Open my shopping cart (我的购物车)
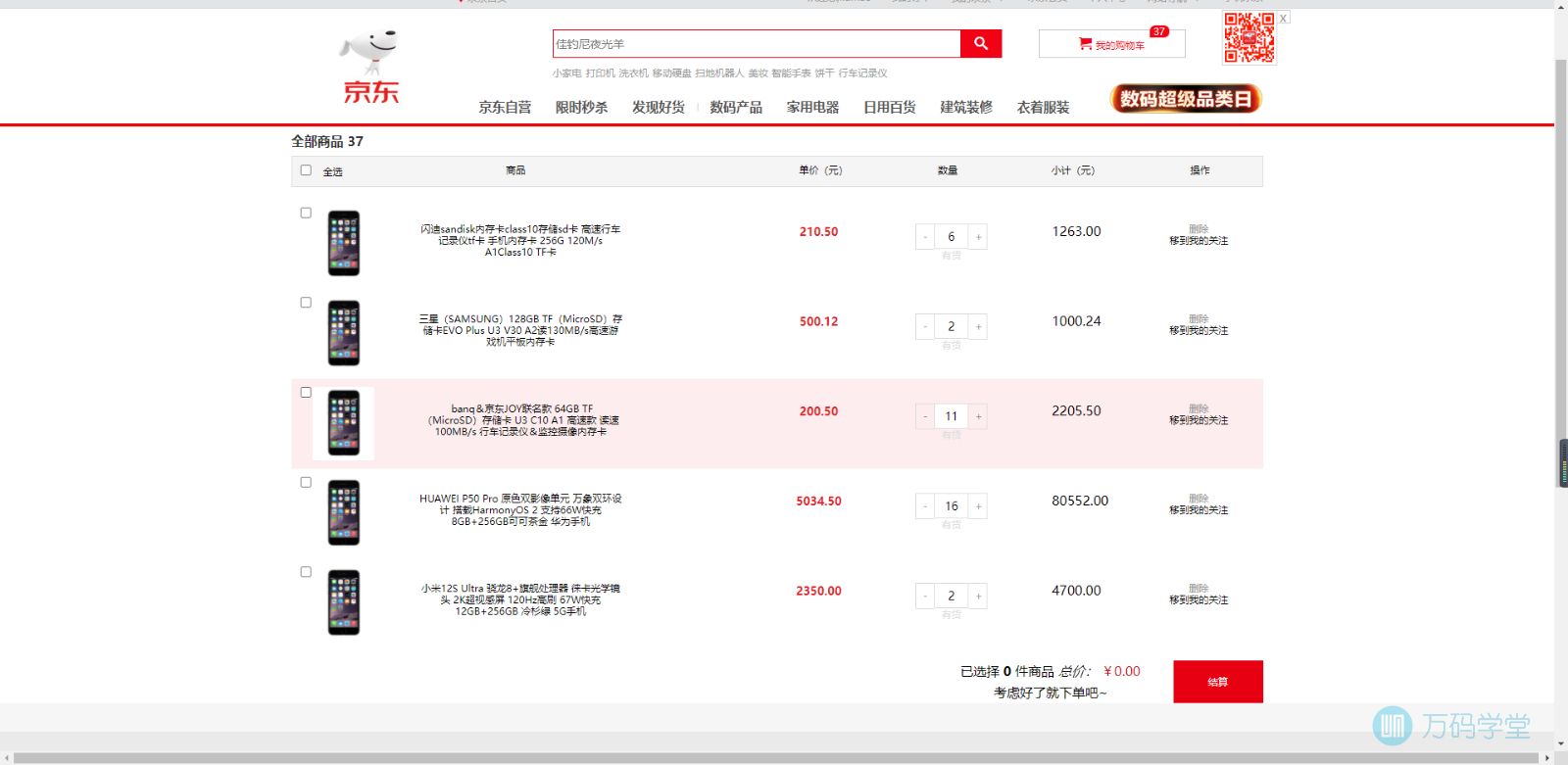Viewport: 1568px width, 765px height. 1111,44
